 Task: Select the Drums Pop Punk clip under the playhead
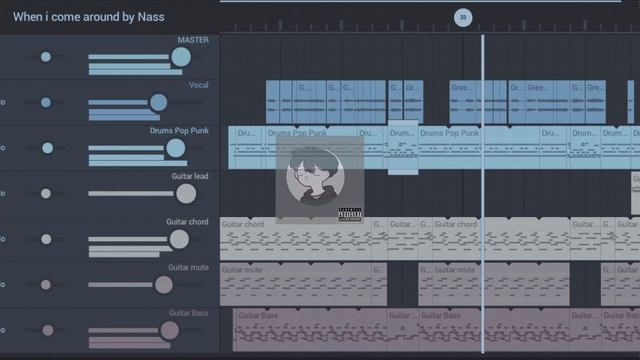[x=478, y=148]
